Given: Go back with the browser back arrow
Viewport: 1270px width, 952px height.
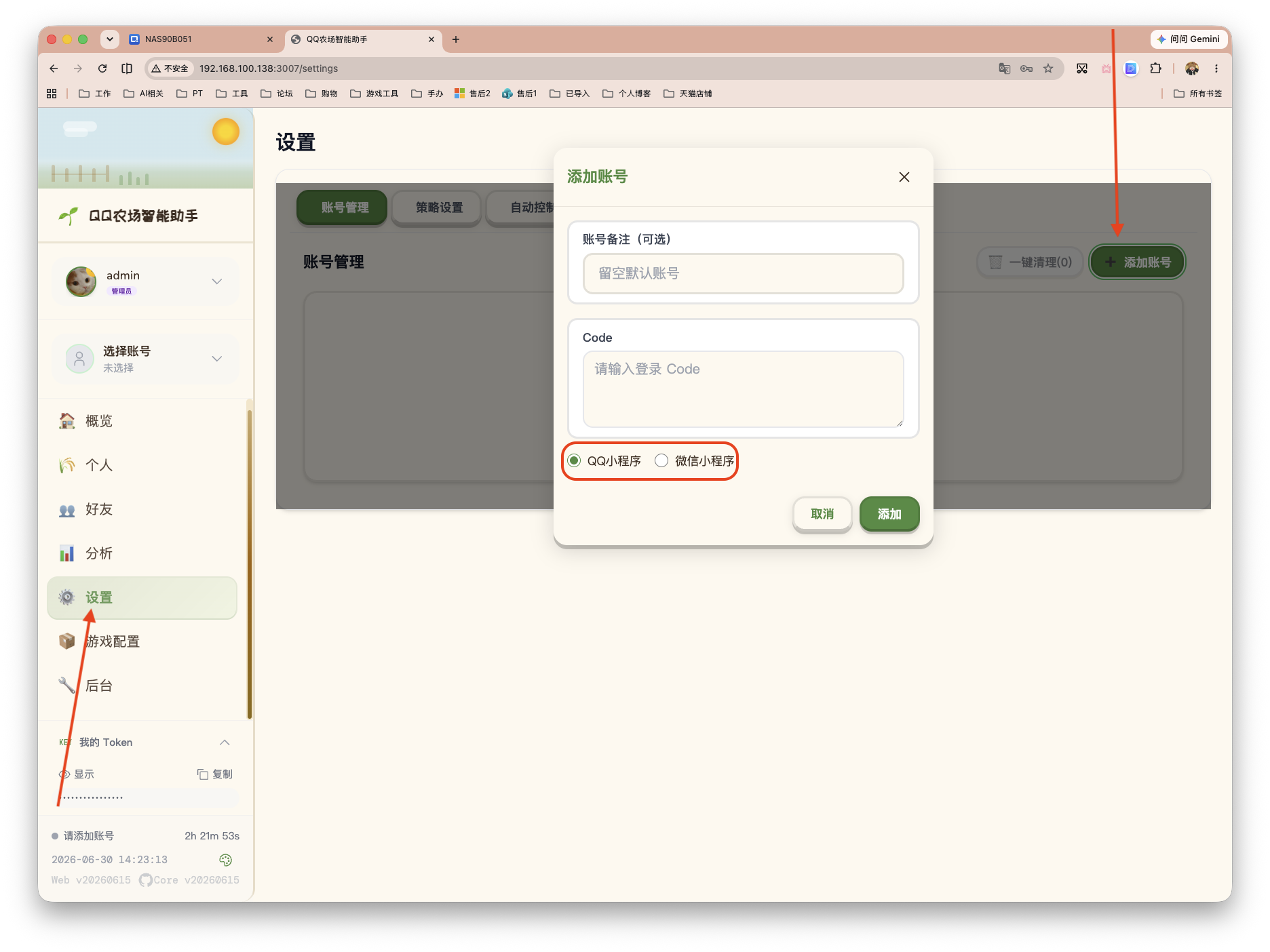Looking at the screenshot, I should 54,68.
